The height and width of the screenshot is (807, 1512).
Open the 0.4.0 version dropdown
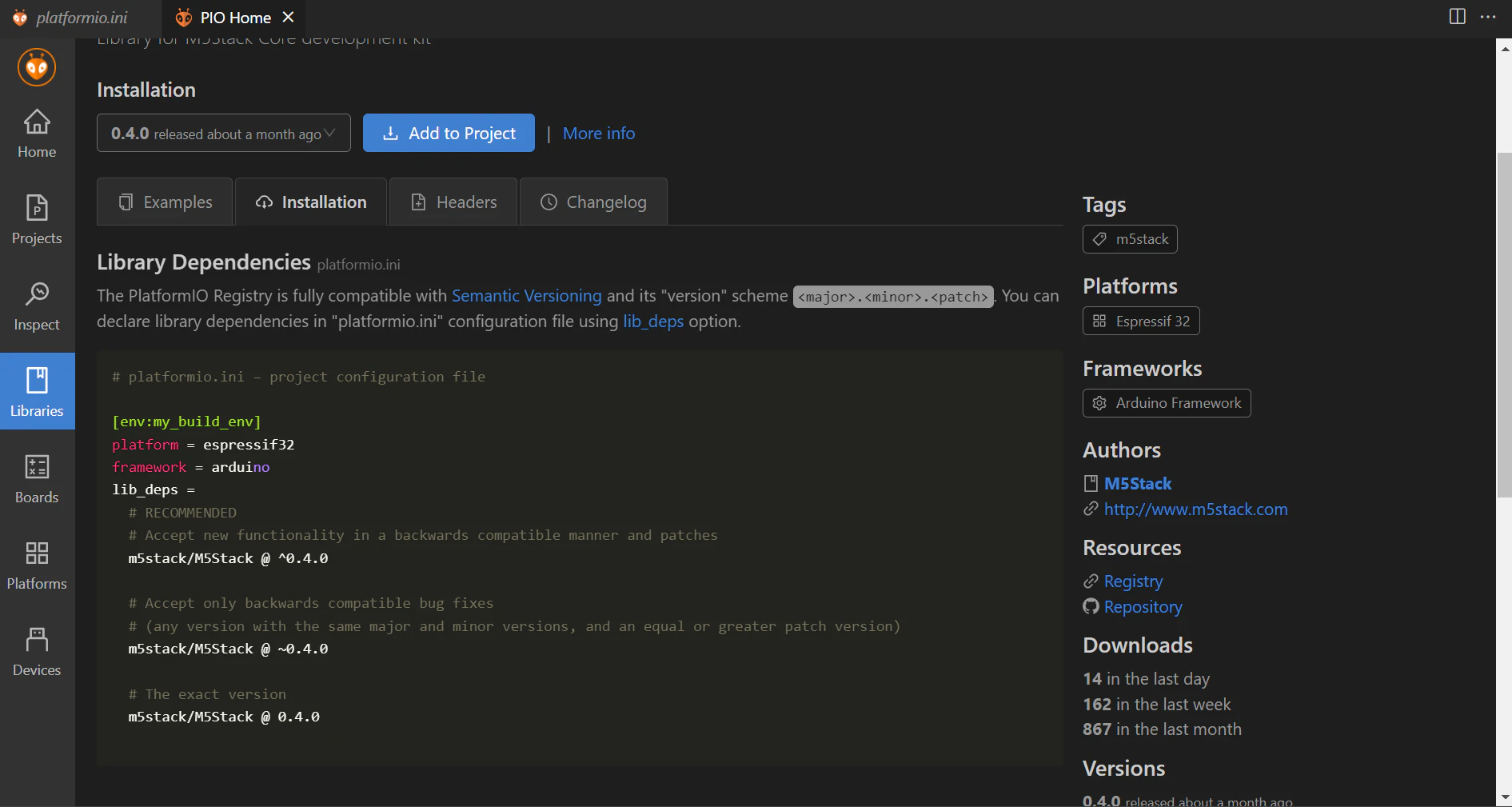[224, 133]
